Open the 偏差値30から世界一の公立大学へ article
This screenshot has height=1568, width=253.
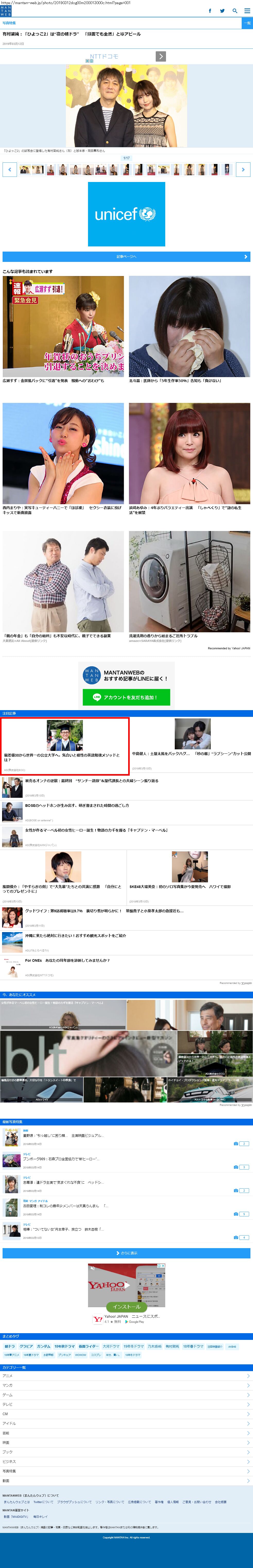[x=64, y=746]
